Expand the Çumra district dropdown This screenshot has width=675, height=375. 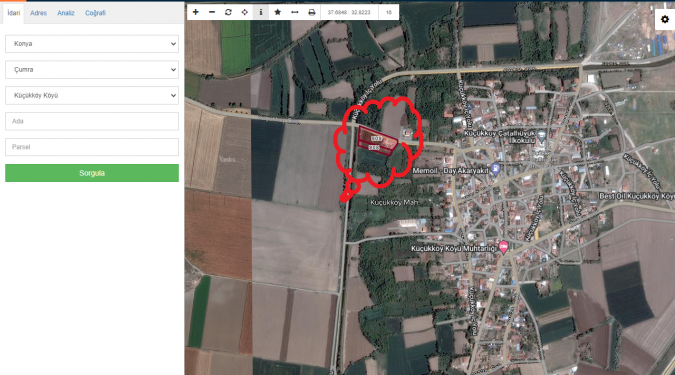[x=92, y=70]
